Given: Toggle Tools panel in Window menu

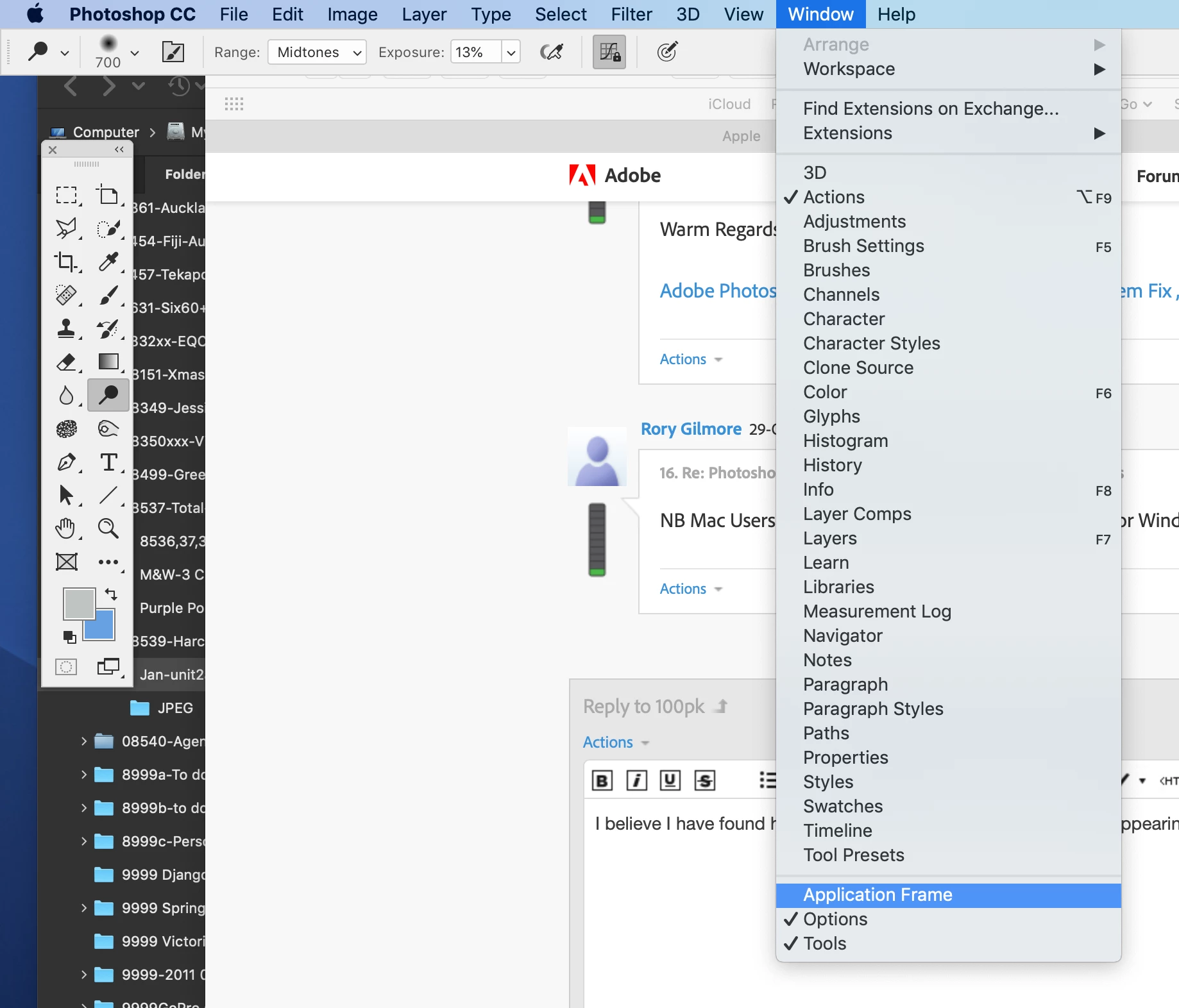Looking at the screenshot, I should click(x=948, y=943).
